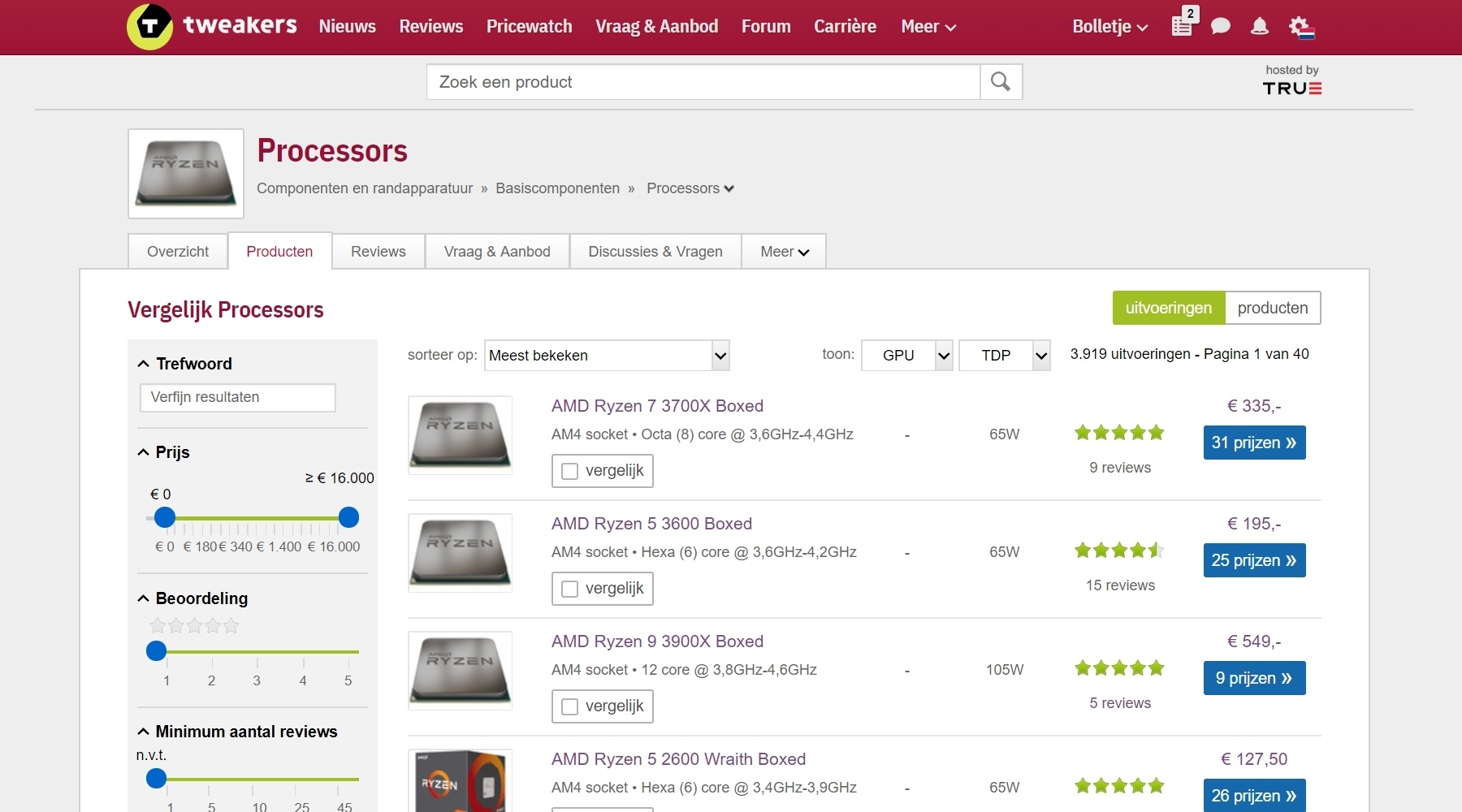Open the messages chat bubble icon

pyautogui.click(x=1220, y=27)
